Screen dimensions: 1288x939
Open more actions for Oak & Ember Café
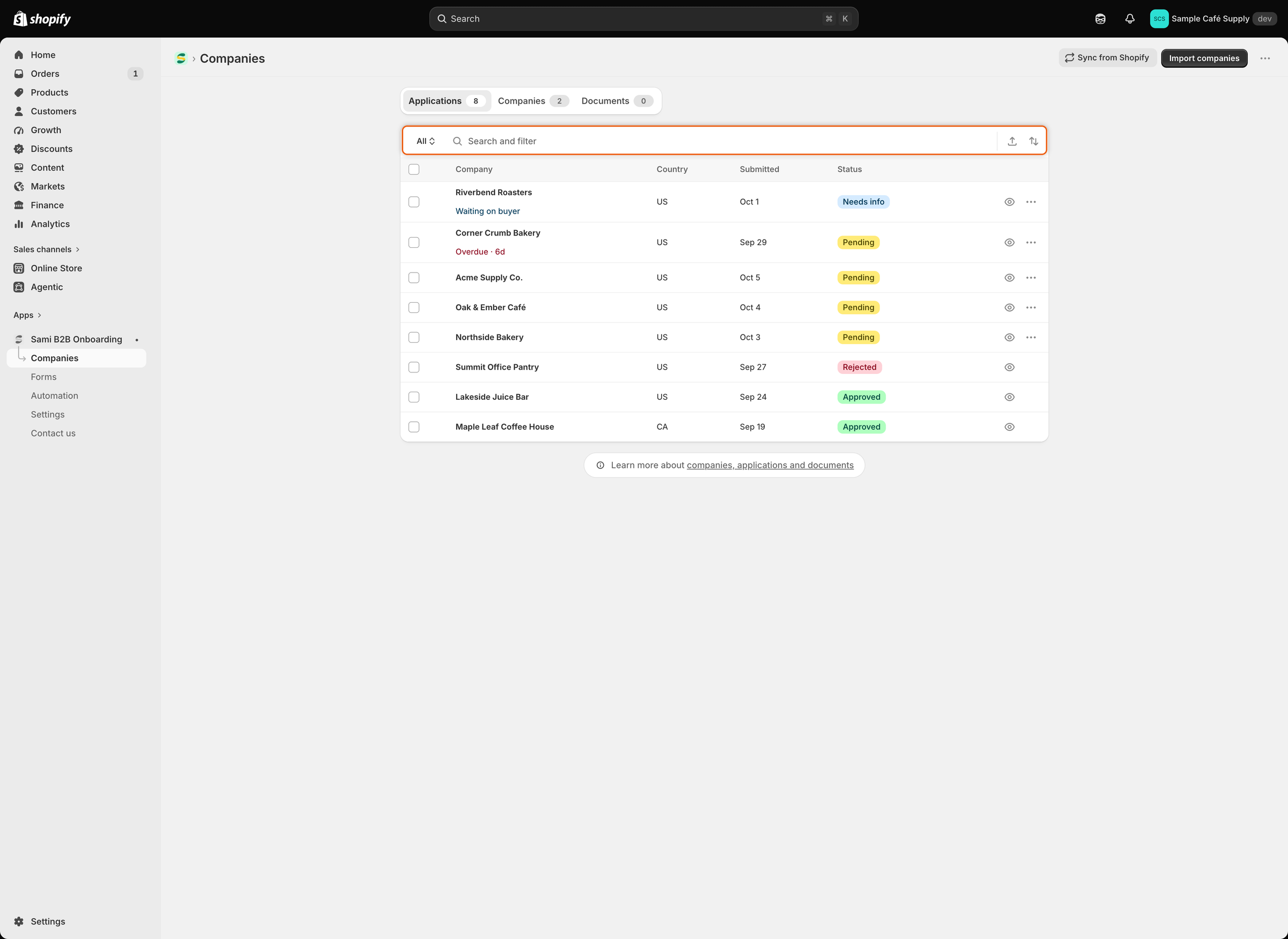point(1031,307)
